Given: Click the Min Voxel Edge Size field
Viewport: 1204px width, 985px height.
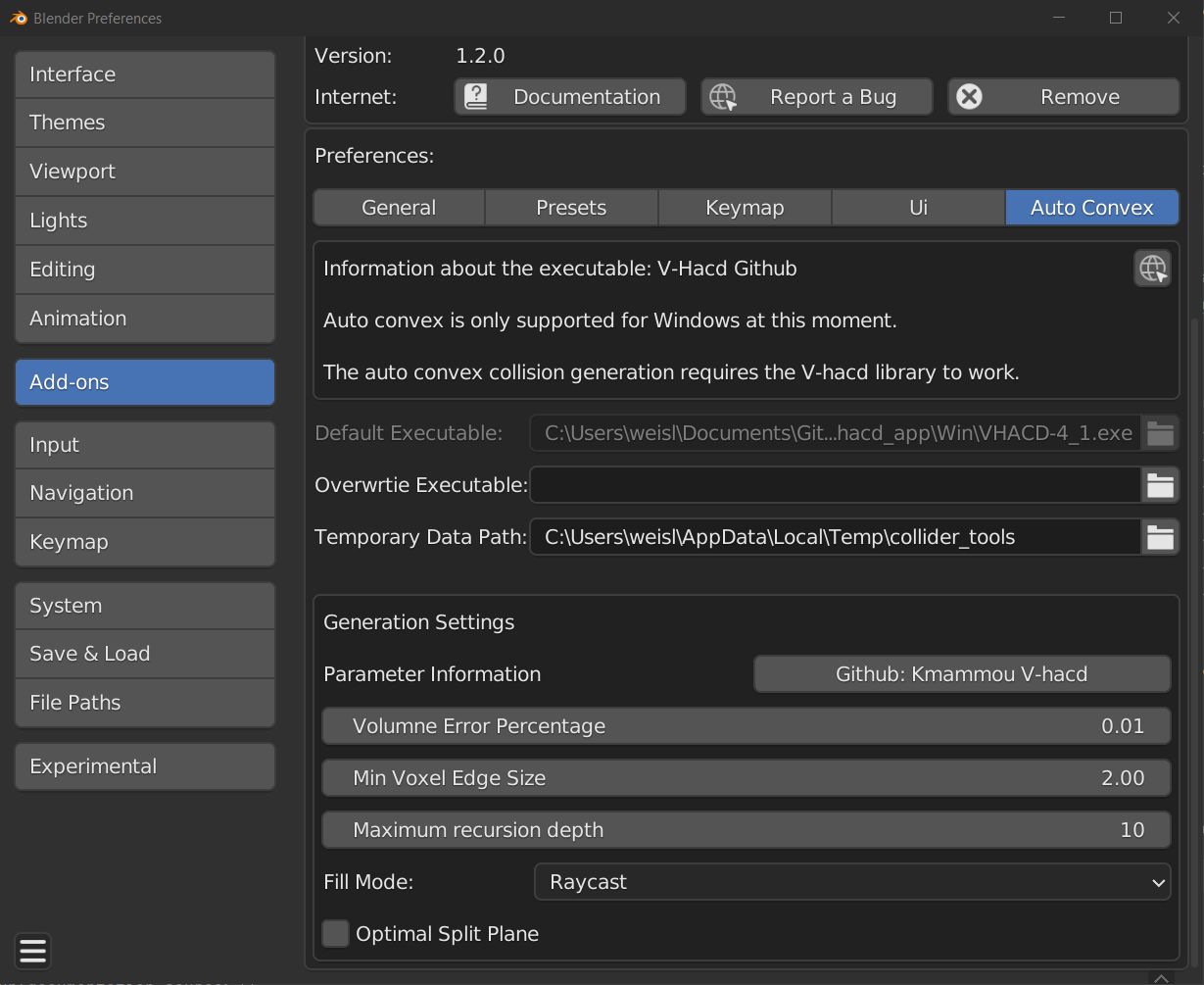Looking at the screenshot, I should tap(746, 778).
